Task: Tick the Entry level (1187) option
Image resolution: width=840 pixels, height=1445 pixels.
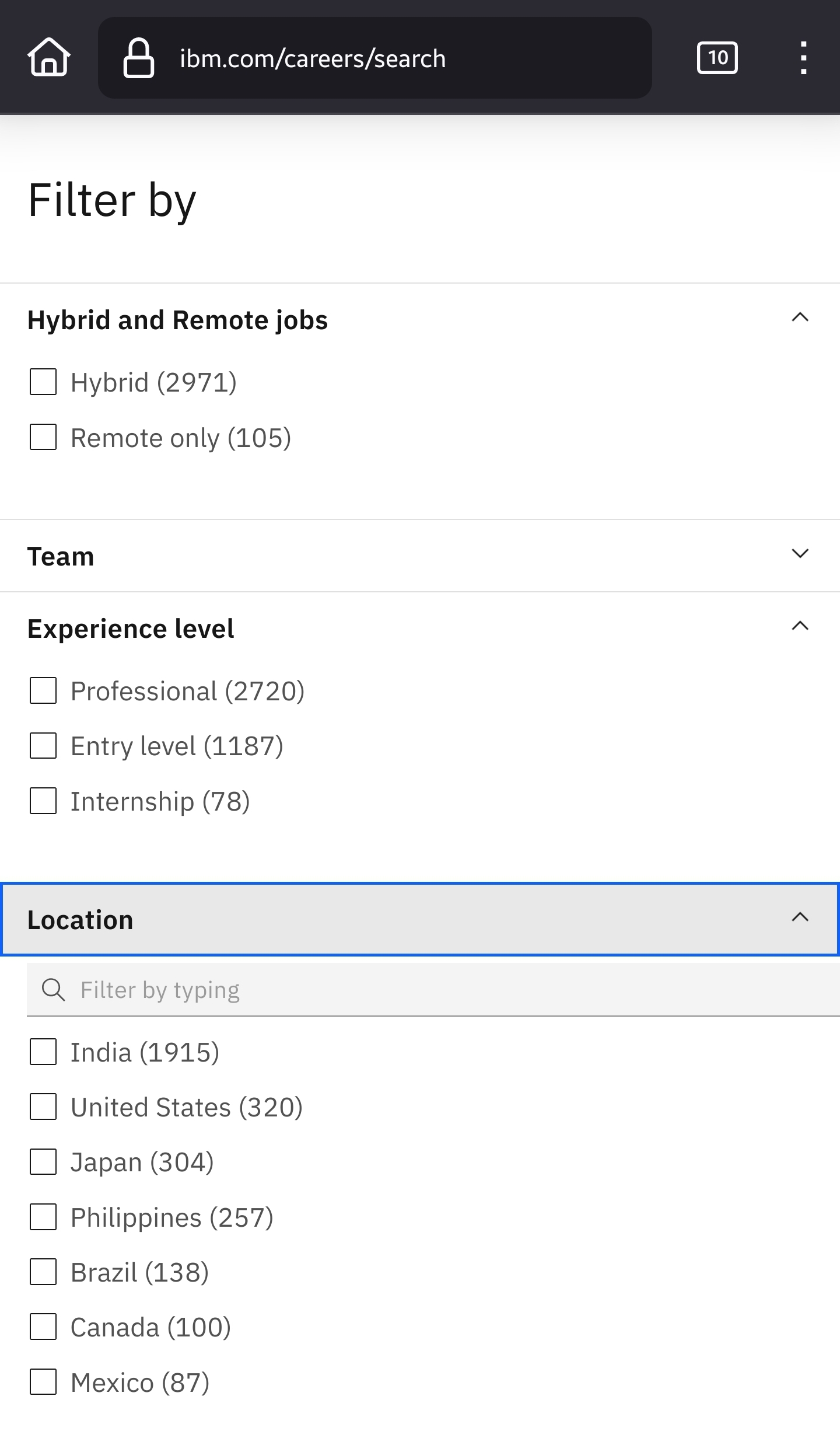Action: [x=43, y=746]
